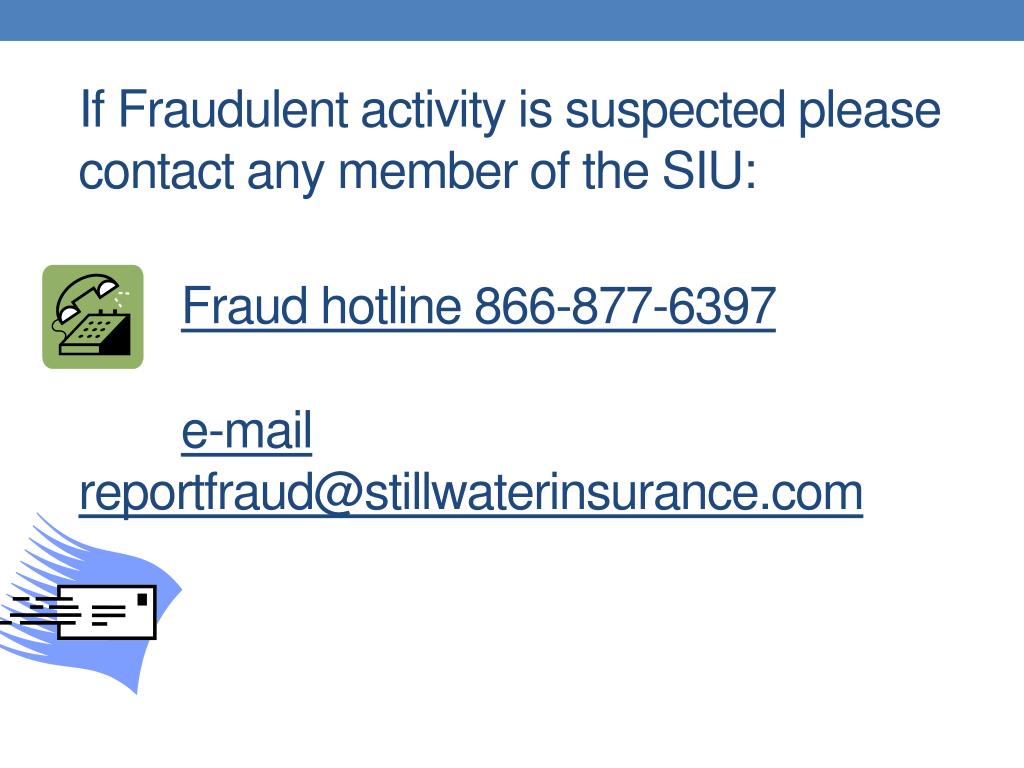
Task: Click the word "suspected" in the heading
Action: 675,111
